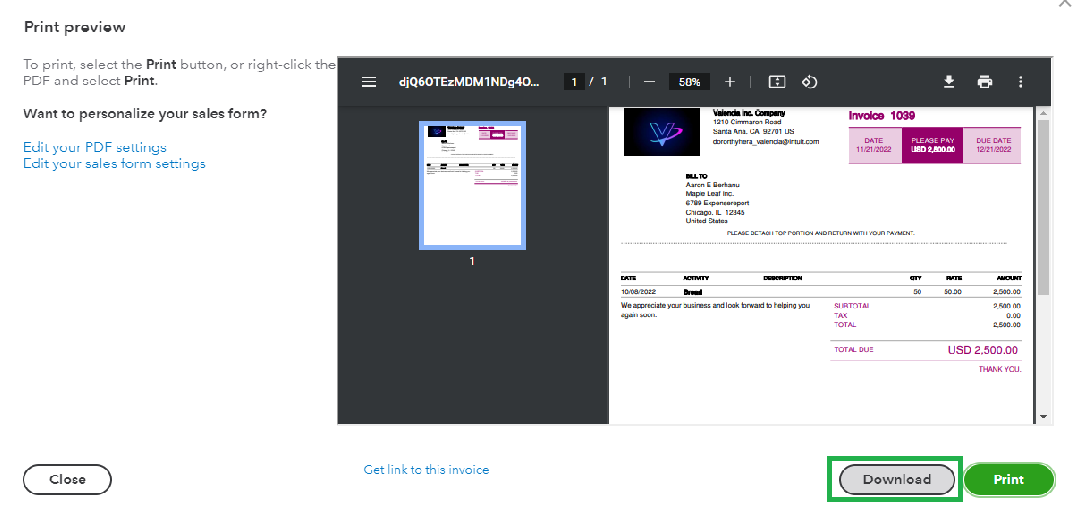Click the ACTIVITY column header
The height and width of the screenshot is (512, 1075).
pyautogui.click(x=696, y=278)
